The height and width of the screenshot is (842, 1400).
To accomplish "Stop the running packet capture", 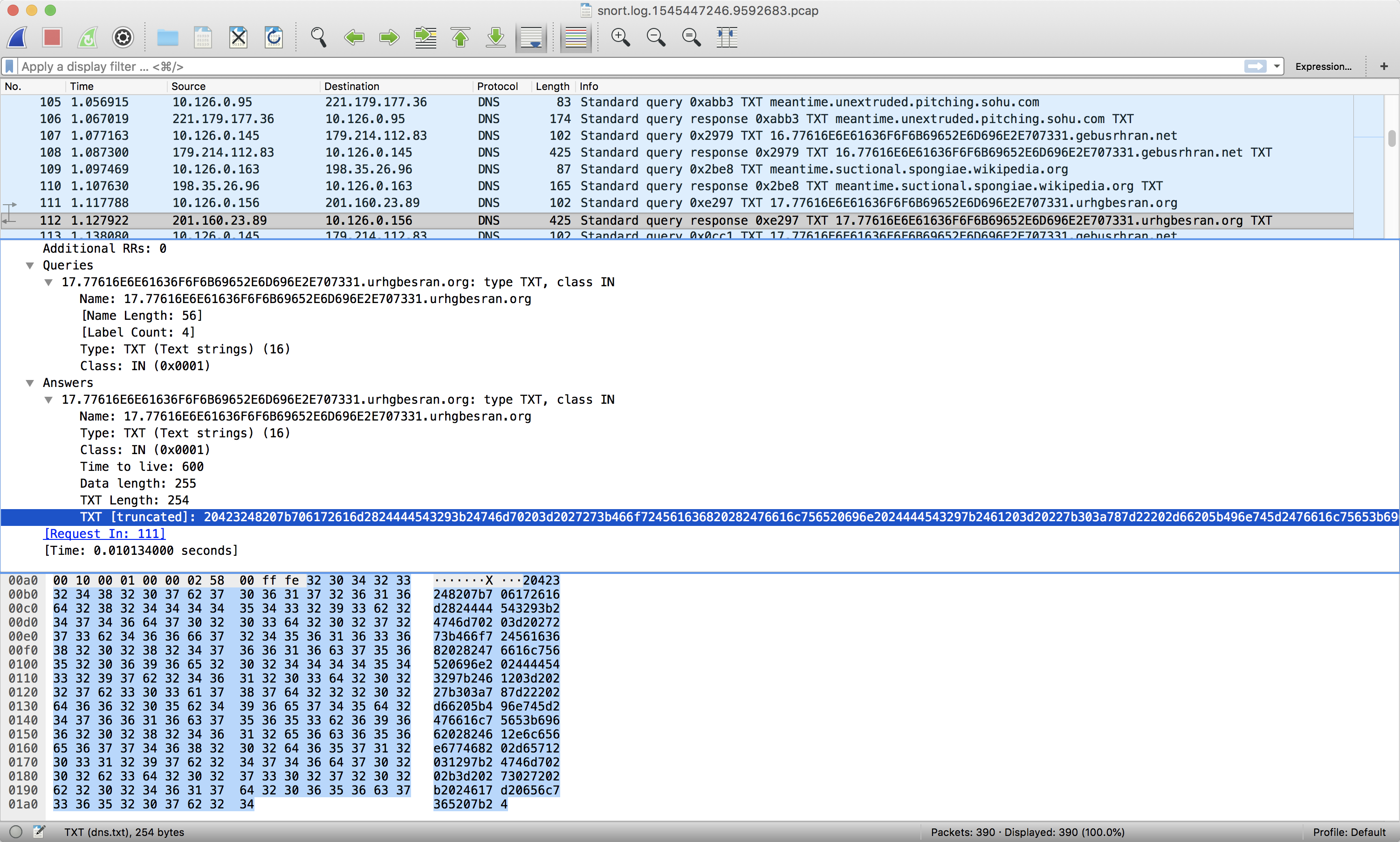I will point(52,37).
